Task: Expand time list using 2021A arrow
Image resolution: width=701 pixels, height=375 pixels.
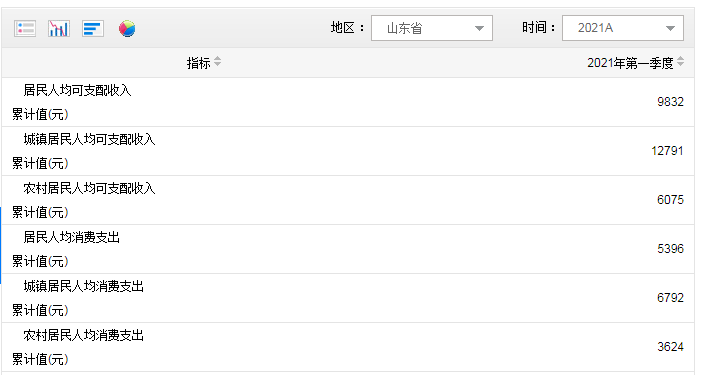Action: tap(670, 29)
